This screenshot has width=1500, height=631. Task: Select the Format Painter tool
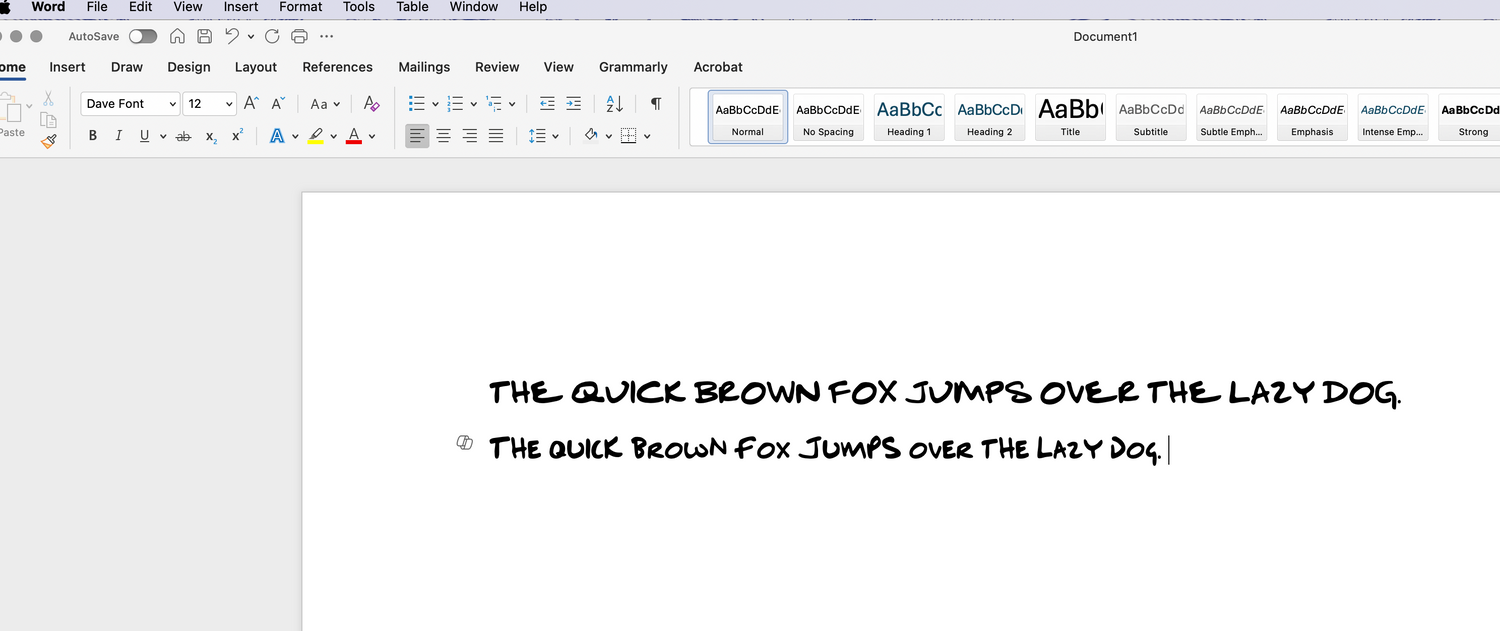click(48, 141)
